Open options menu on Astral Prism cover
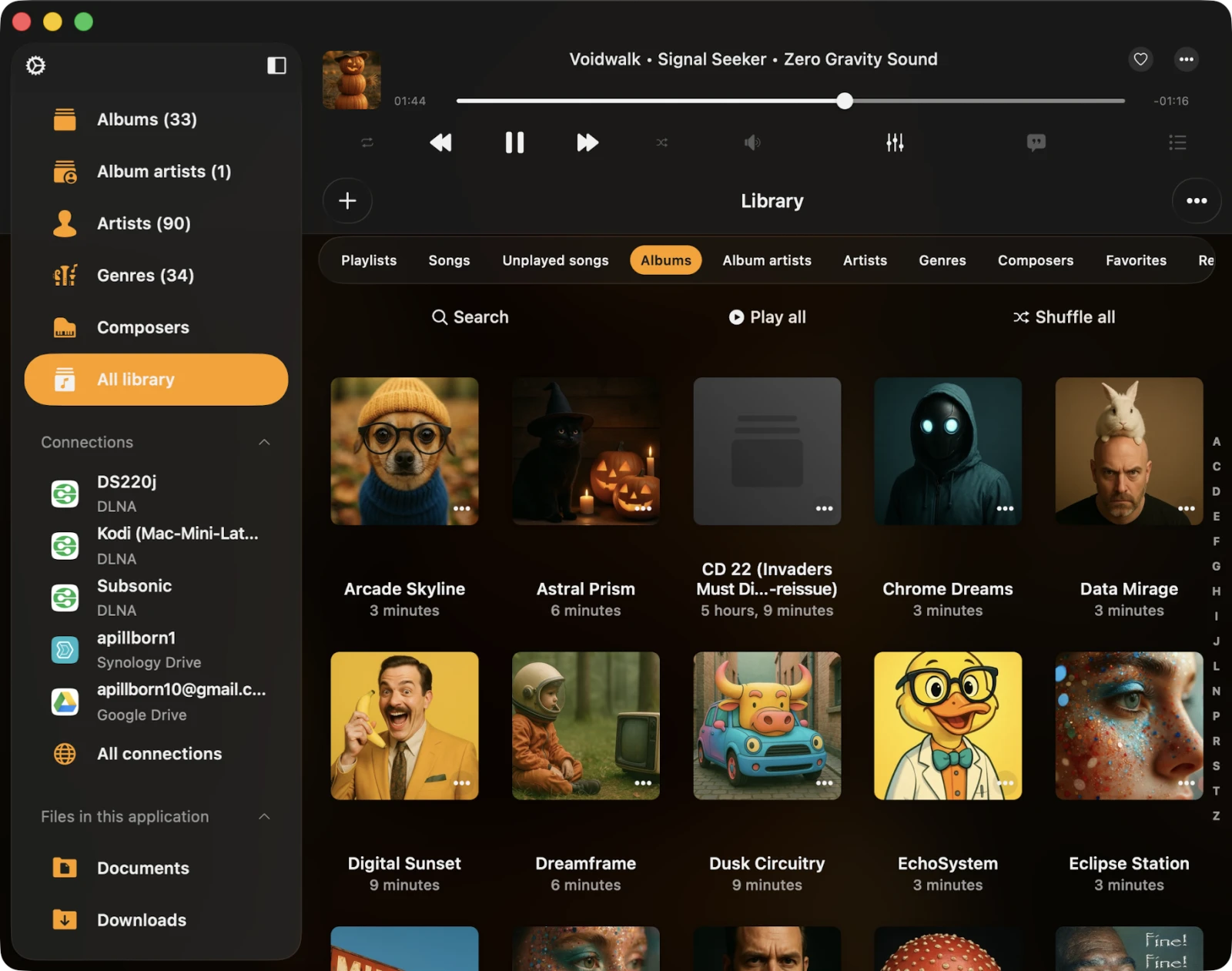The image size is (1232, 971). [x=643, y=508]
